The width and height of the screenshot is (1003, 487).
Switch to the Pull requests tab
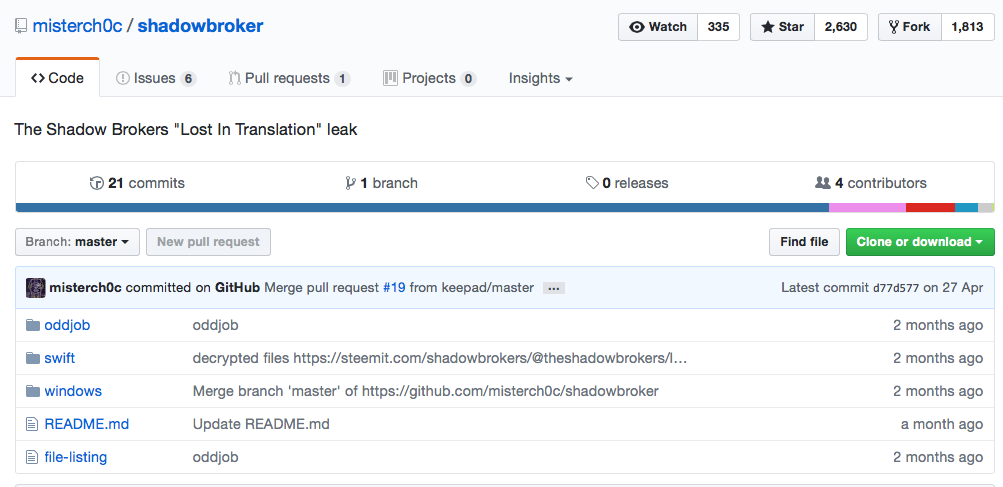[289, 78]
